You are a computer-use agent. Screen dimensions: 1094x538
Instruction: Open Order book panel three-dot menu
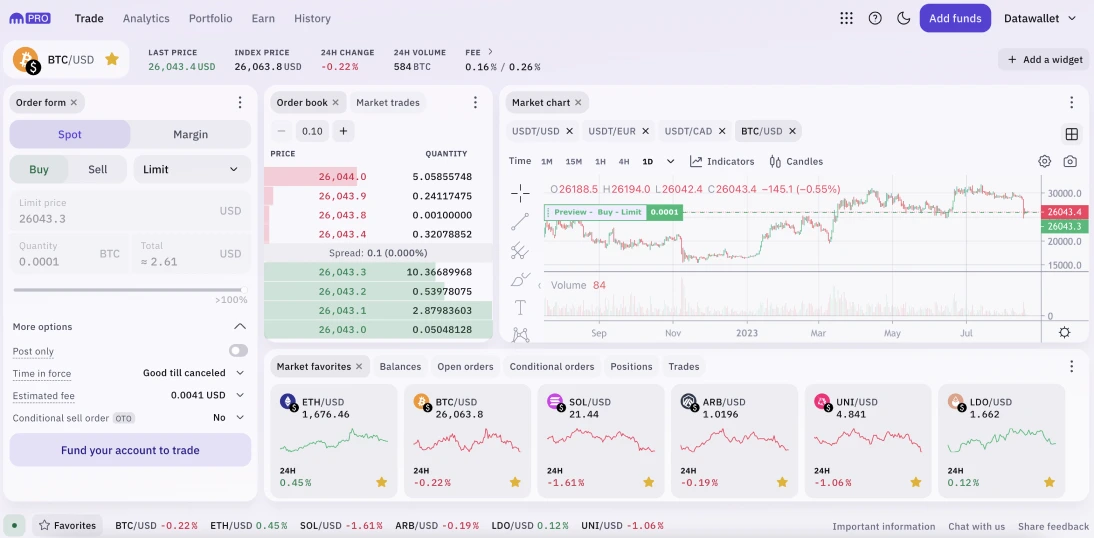pos(475,103)
